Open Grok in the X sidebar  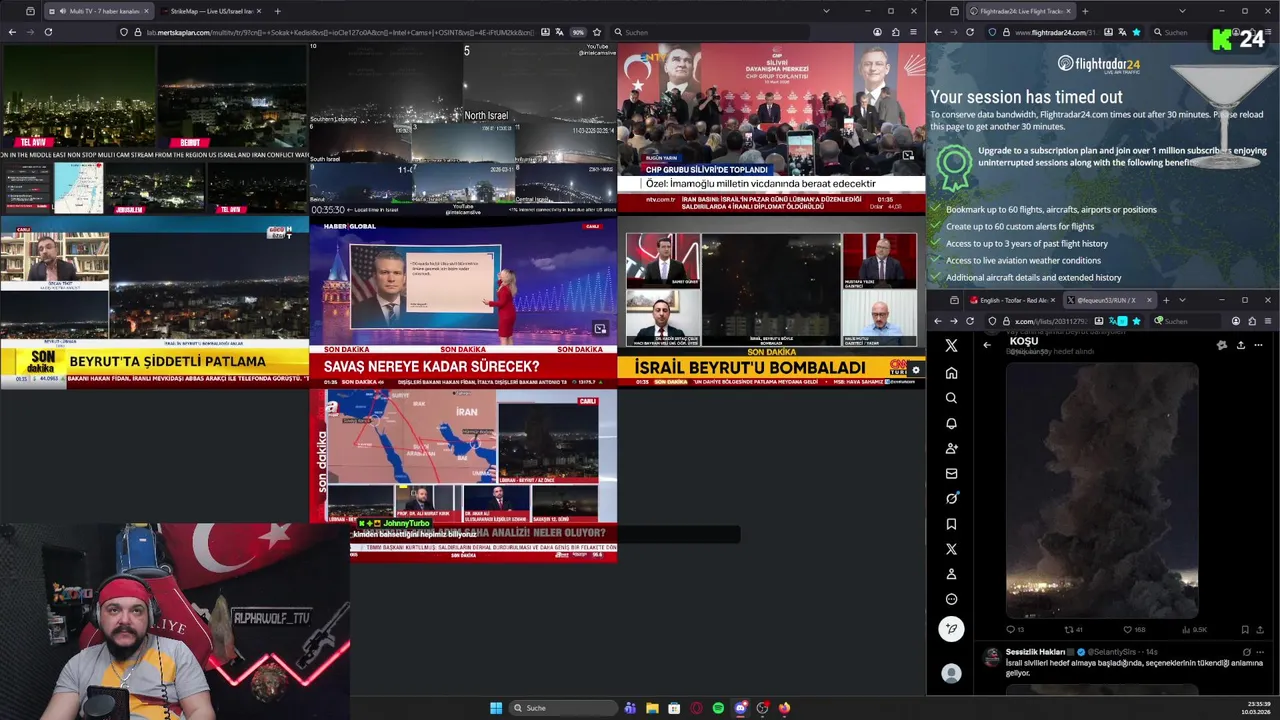coord(951,498)
